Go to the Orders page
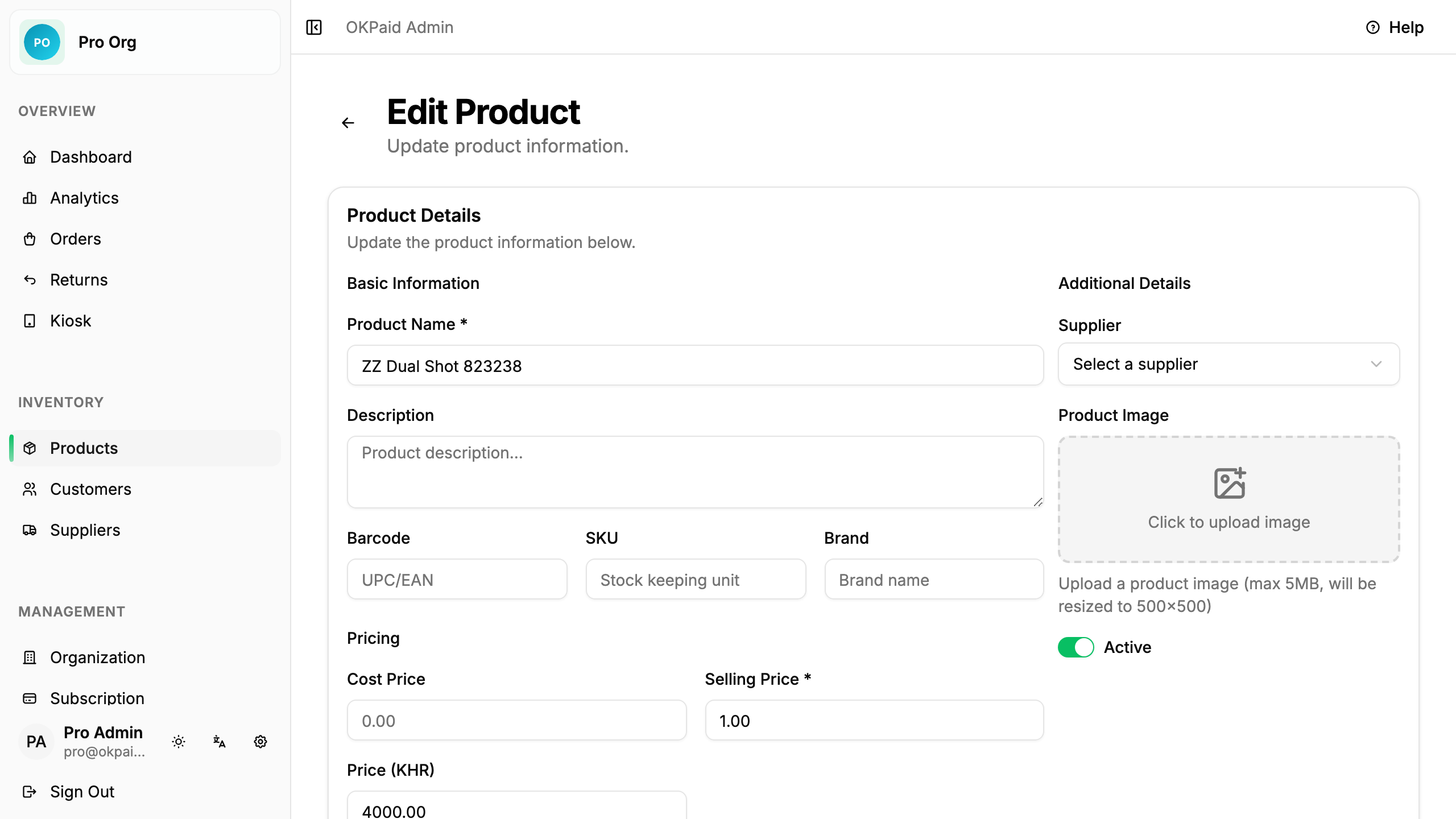This screenshot has width=1456, height=819. 145,239
